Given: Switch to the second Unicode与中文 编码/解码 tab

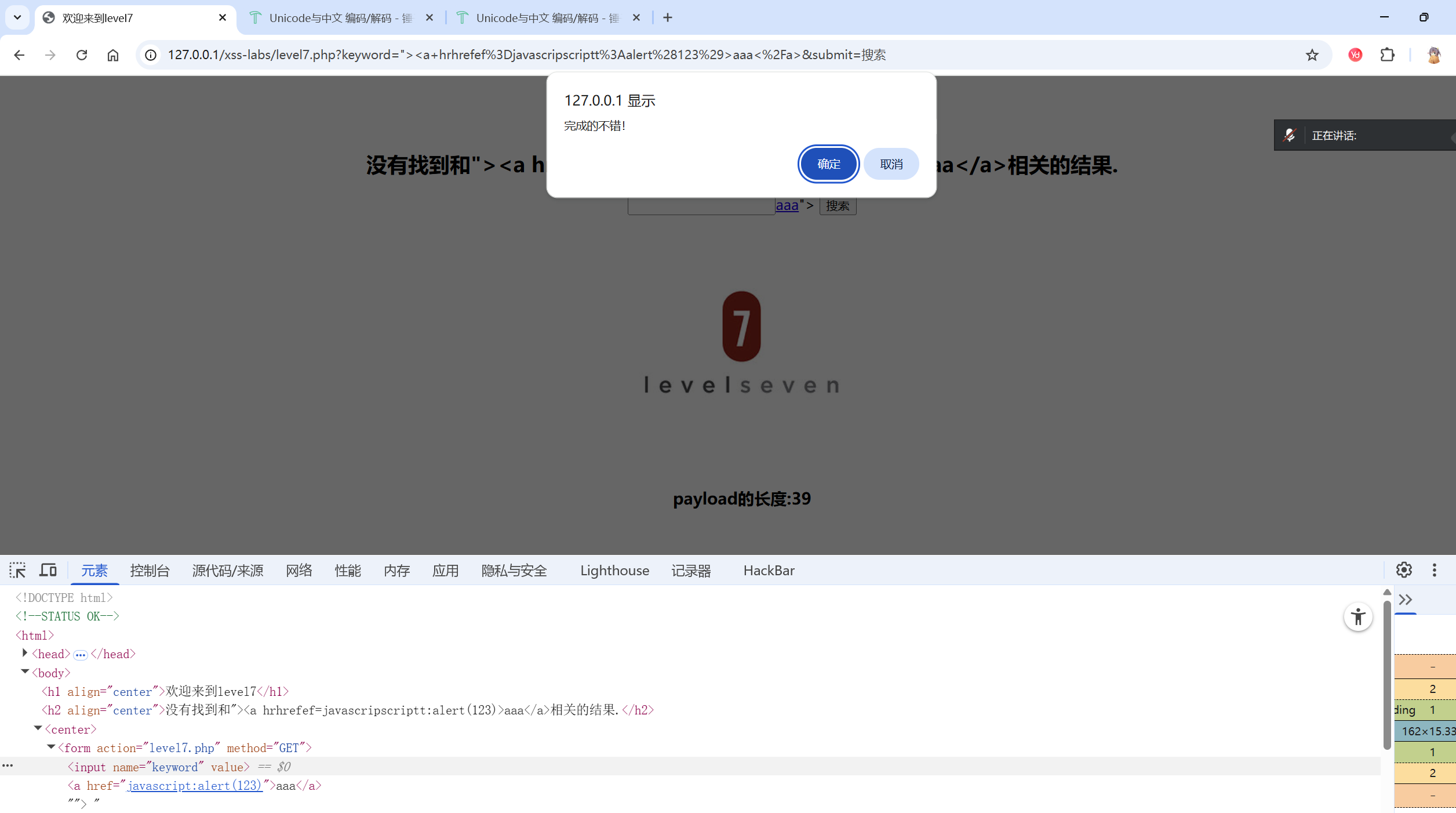Looking at the screenshot, I should pyautogui.click(x=547, y=18).
